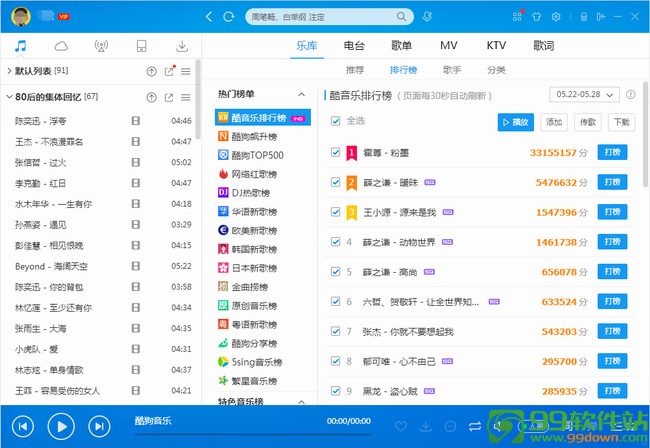Click the info icon beside date selector

click(631, 94)
